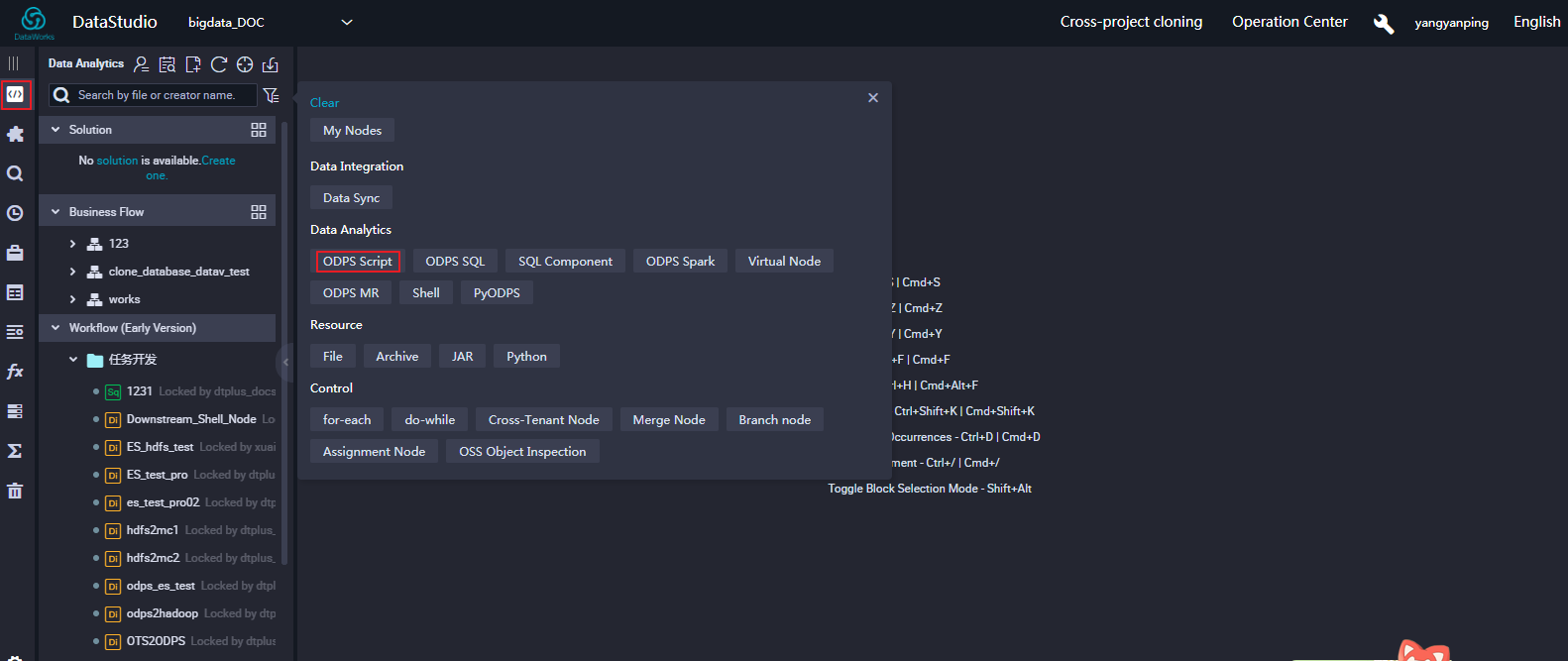Viewport: 1568px width, 661px height.
Task: Collapse the Solution section
Action: pyautogui.click(x=56, y=130)
